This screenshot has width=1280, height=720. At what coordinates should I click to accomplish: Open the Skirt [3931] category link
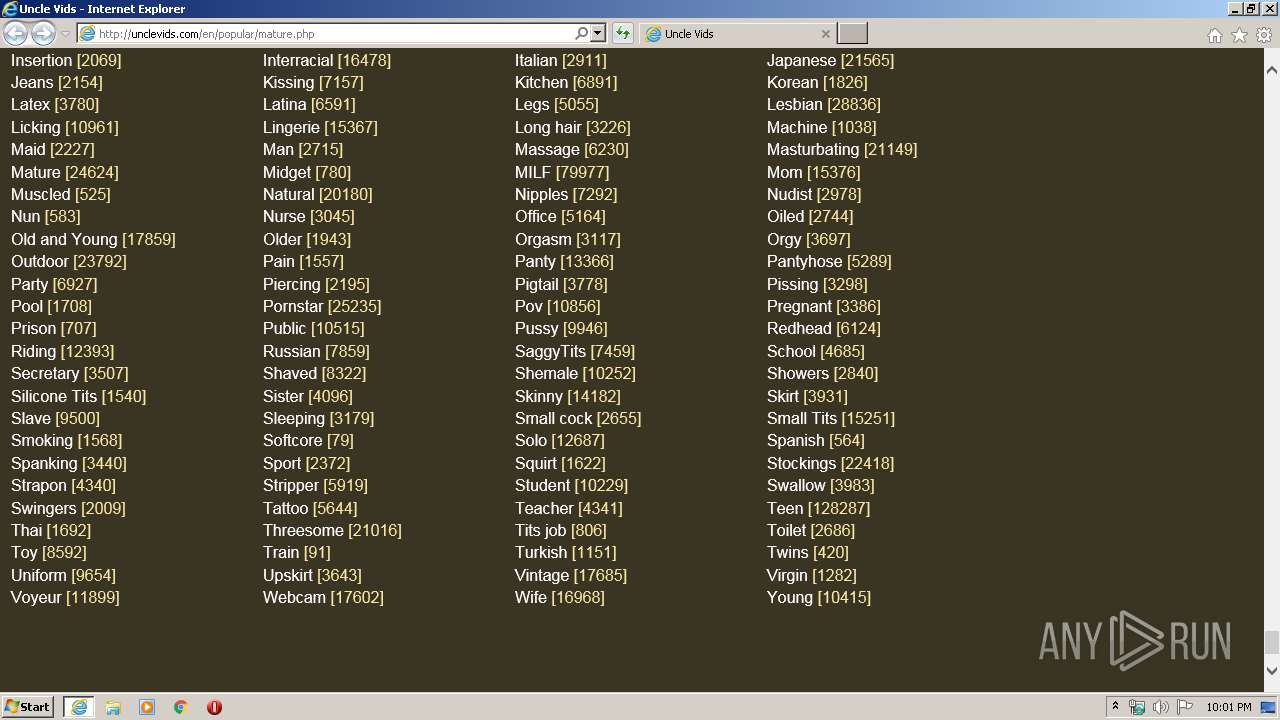point(807,396)
